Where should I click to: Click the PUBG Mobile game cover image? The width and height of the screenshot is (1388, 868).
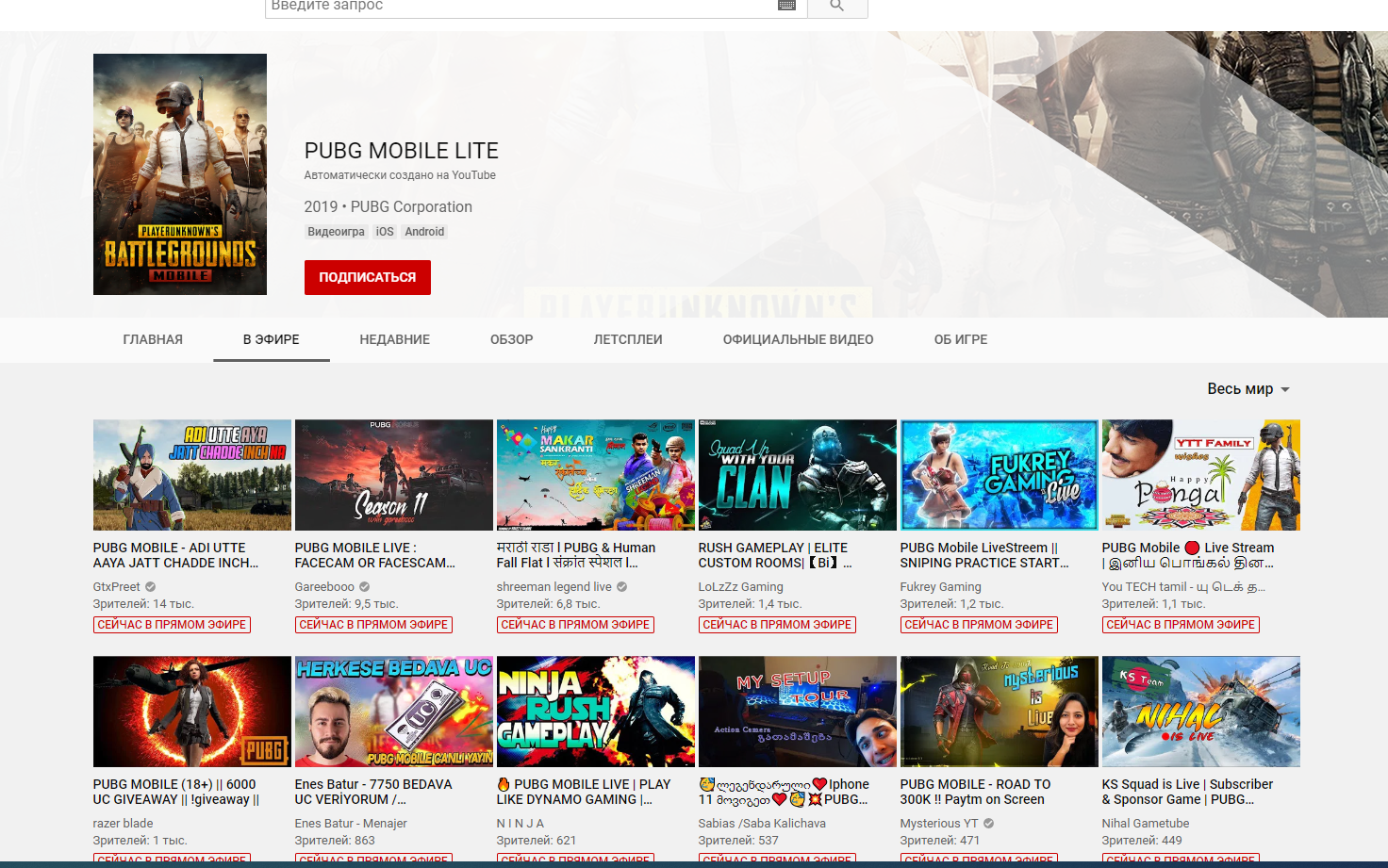(x=179, y=174)
